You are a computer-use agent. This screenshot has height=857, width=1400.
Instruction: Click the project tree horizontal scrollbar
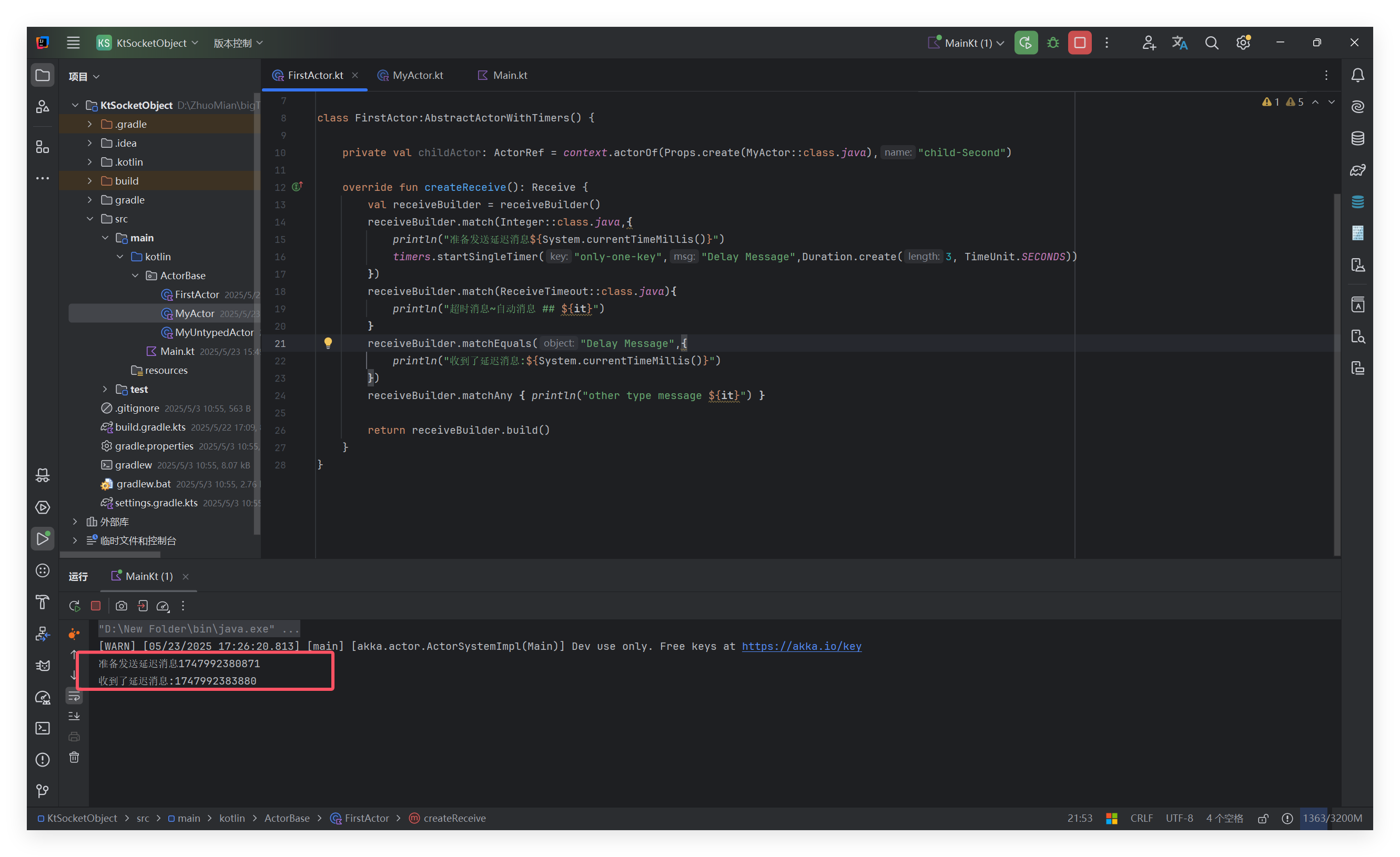(x=110, y=554)
